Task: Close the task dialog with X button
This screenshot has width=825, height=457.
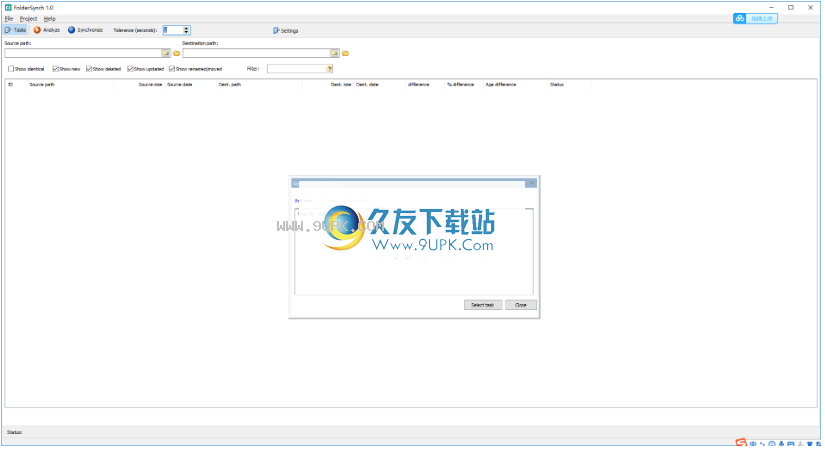Action: point(531,183)
